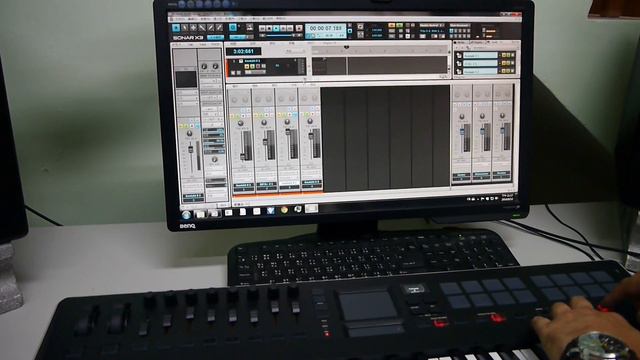Select the first synth in the synth rack
Viewport: 640px width, 360px height.
(x=481, y=55)
